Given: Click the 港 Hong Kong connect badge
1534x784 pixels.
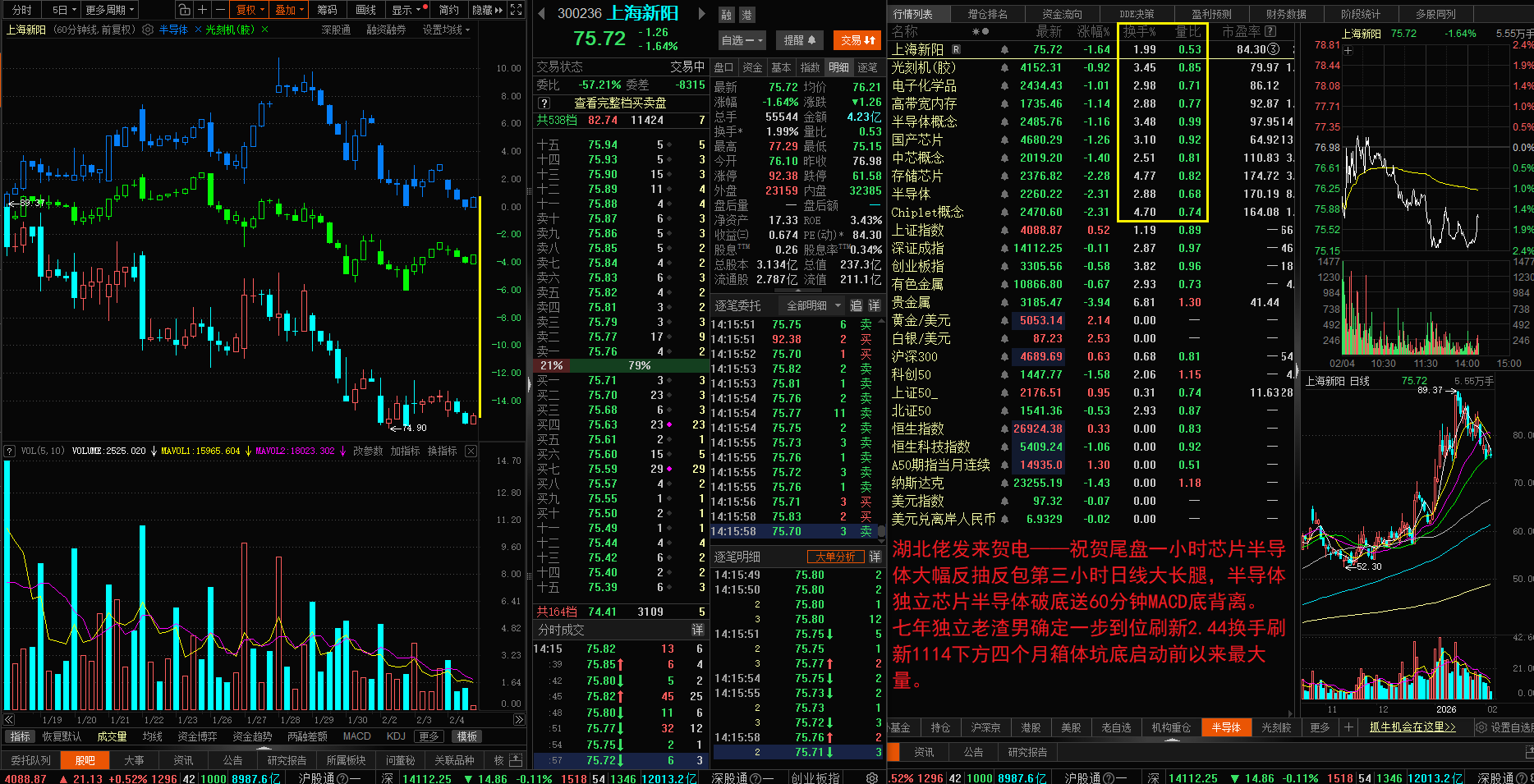Looking at the screenshot, I should (x=746, y=15).
